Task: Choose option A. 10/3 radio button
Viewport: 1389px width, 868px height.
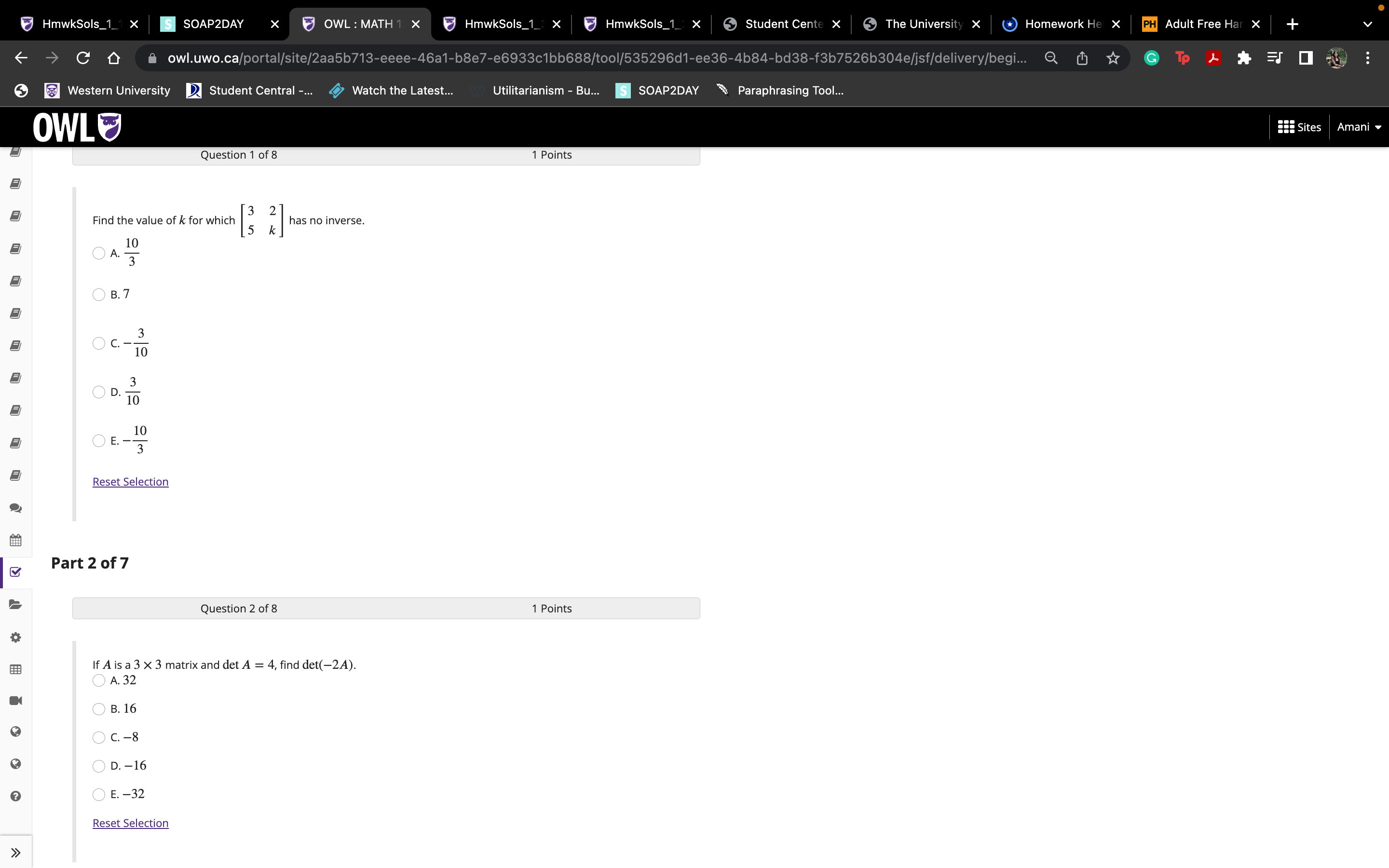Action: click(x=99, y=253)
